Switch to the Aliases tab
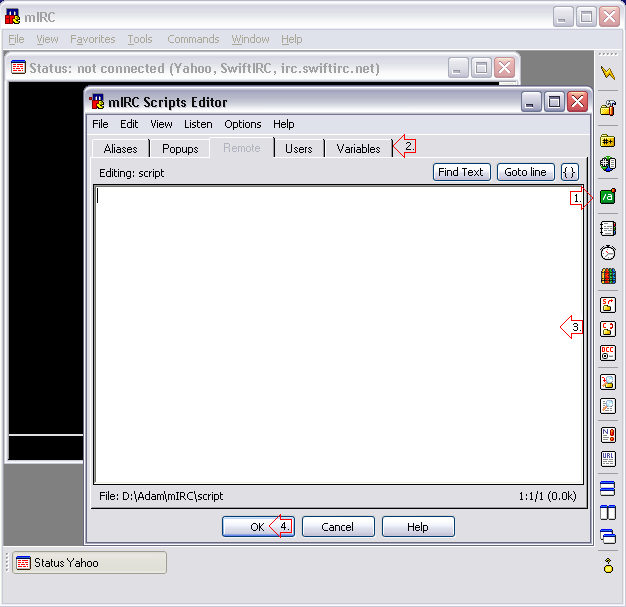The width and height of the screenshot is (626, 607). point(121,149)
